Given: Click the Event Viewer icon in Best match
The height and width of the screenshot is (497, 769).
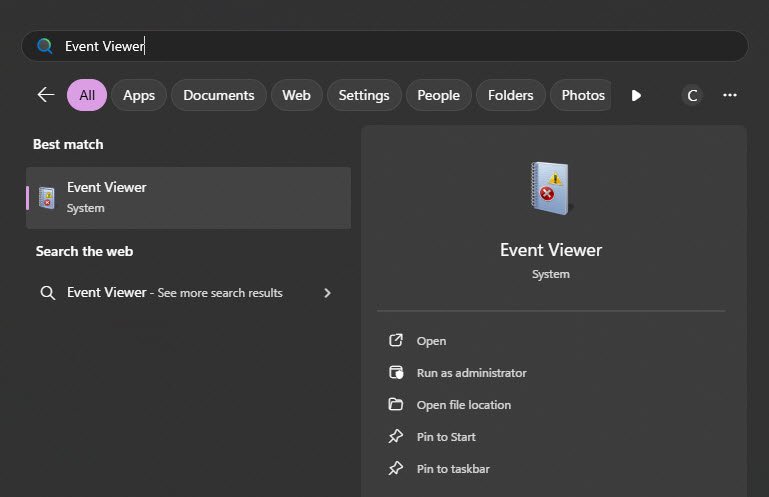Looking at the screenshot, I should (47, 197).
